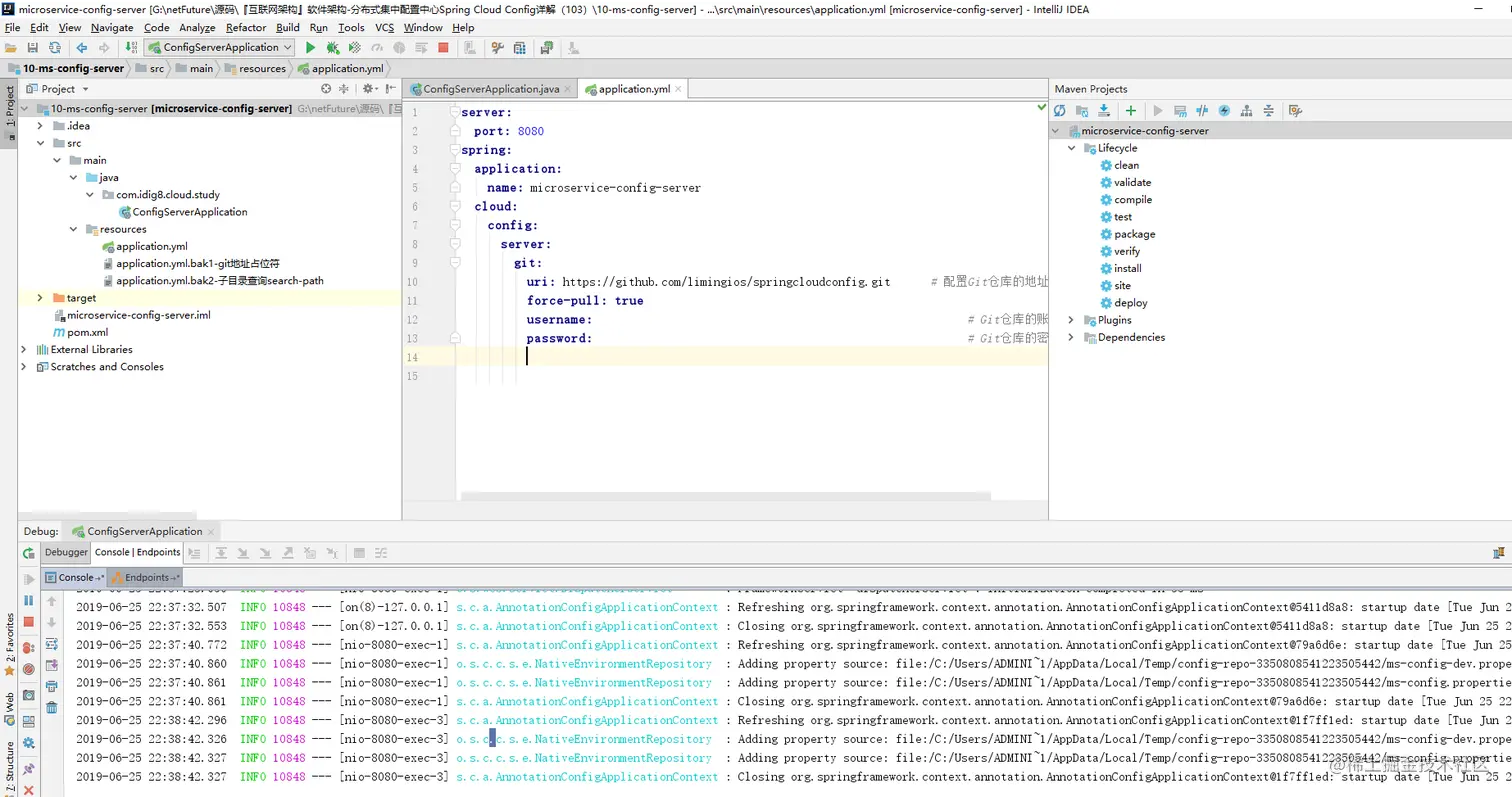Start debugging with the bug icon
This screenshot has height=797, width=1512.
332,47
